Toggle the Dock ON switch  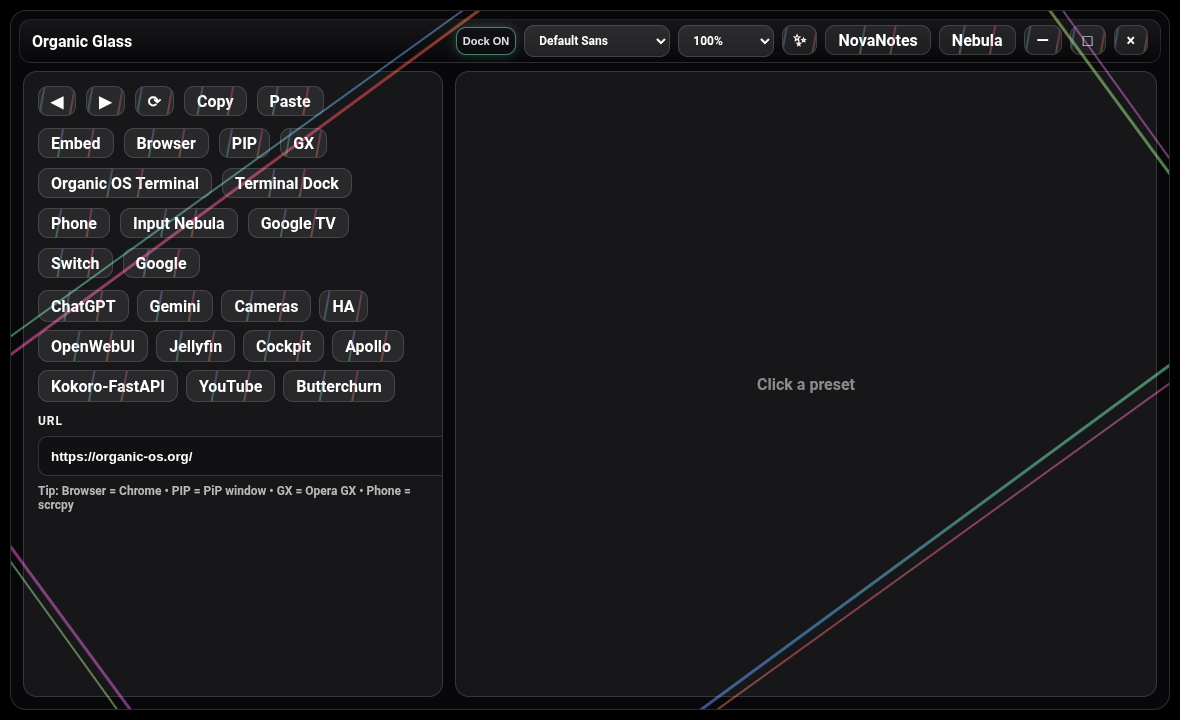pos(485,41)
